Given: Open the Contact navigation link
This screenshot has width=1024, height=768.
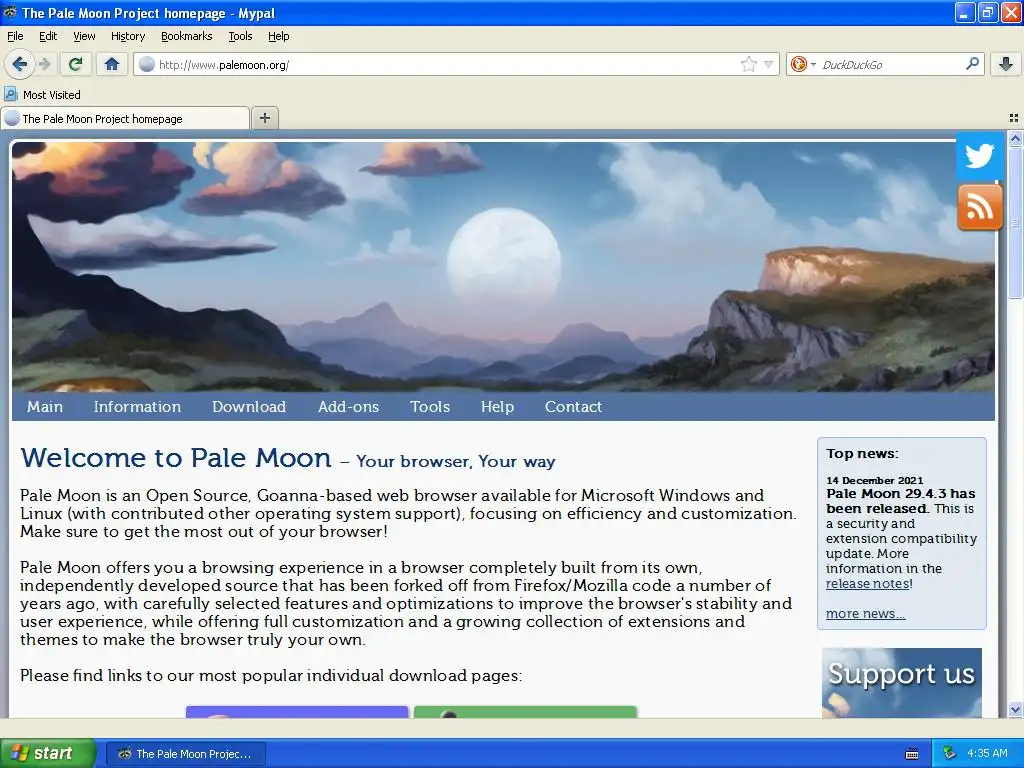Looking at the screenshot, I should (x=573, y=406).
